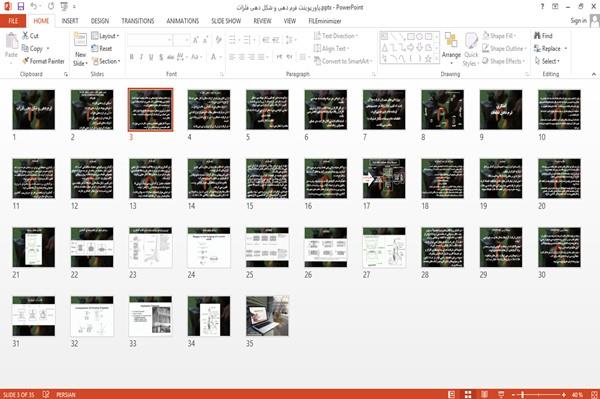The width and height of the screenshot is (600, 399).
Task: Open Shape Effects dropdown
Action: (x=503, y=61)
